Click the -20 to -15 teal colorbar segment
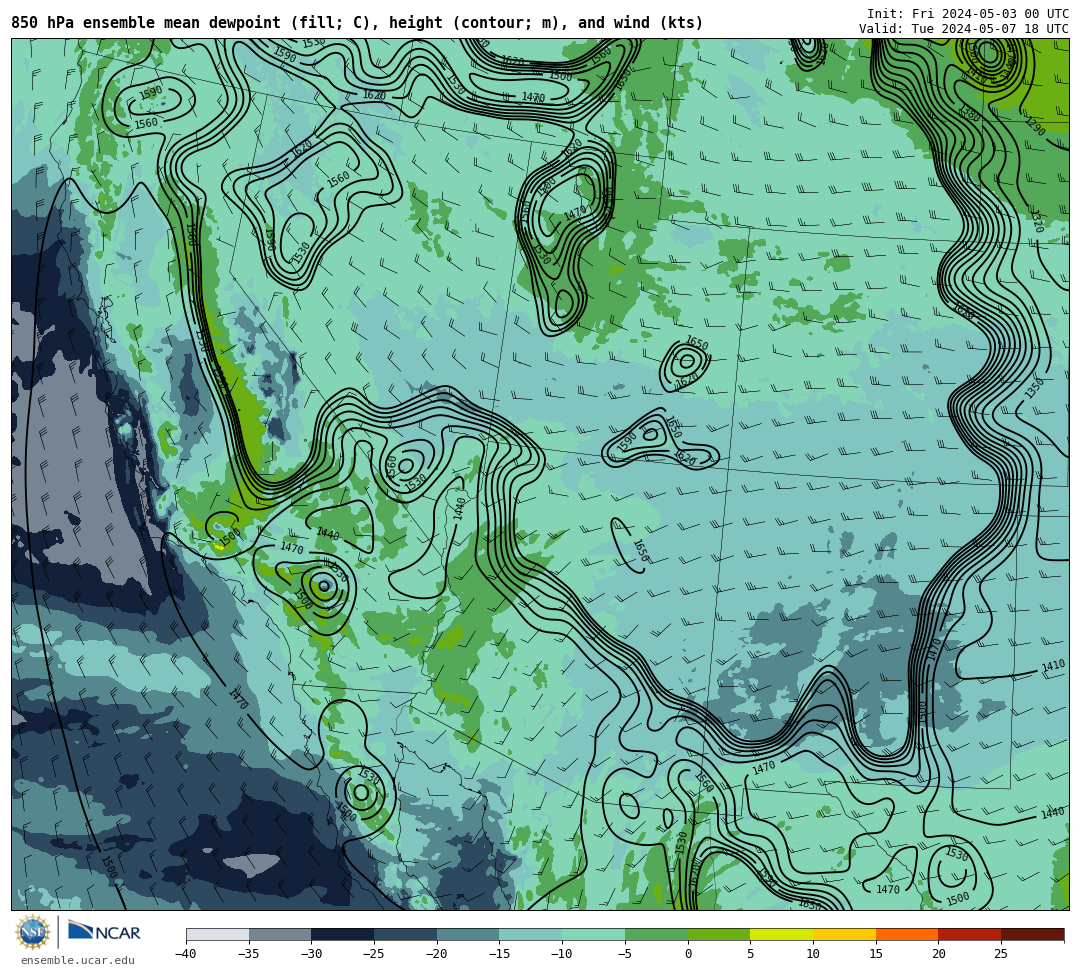 click(468, 934)
